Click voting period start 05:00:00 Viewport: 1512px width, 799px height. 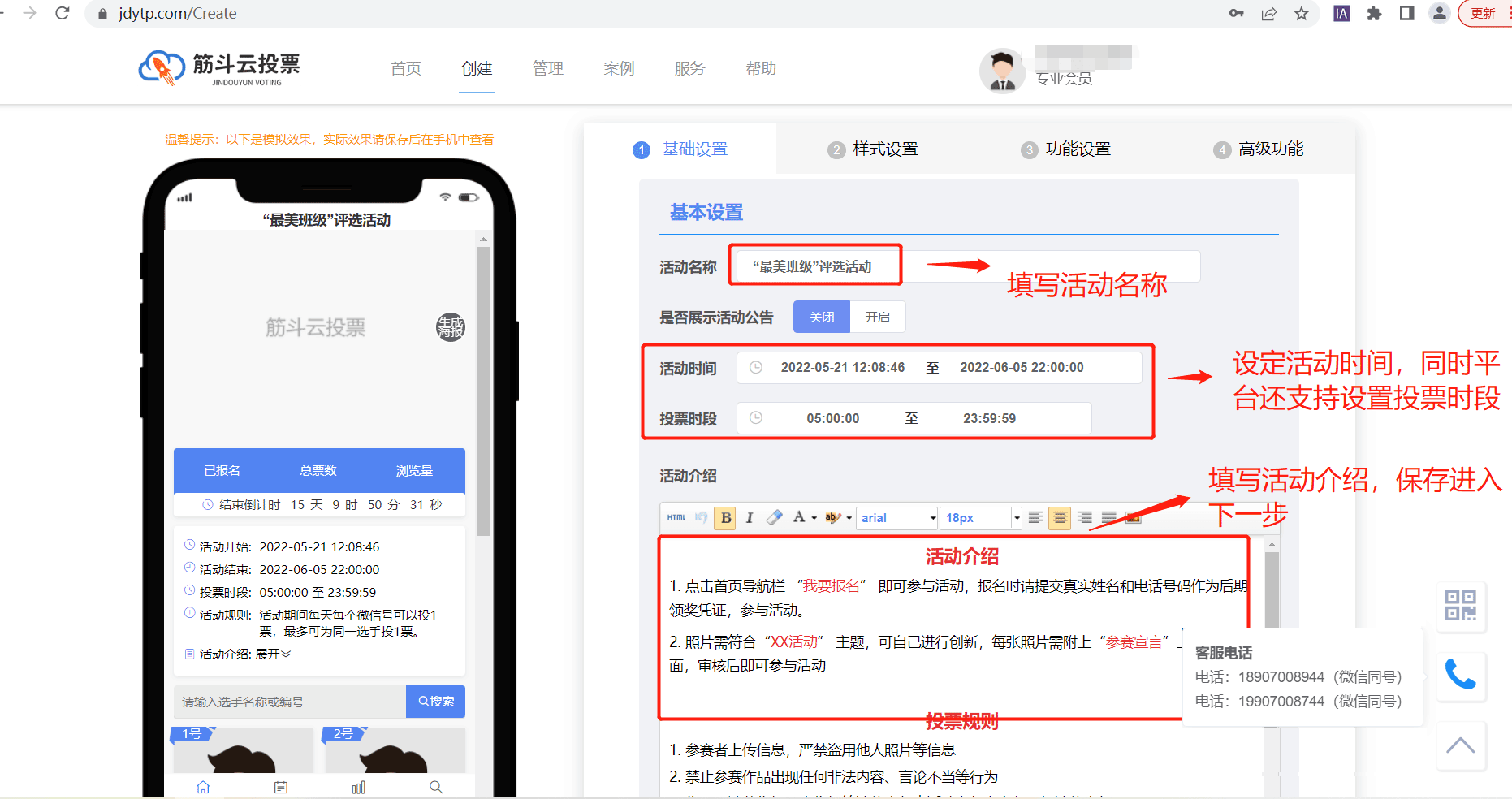click(833, 418)
